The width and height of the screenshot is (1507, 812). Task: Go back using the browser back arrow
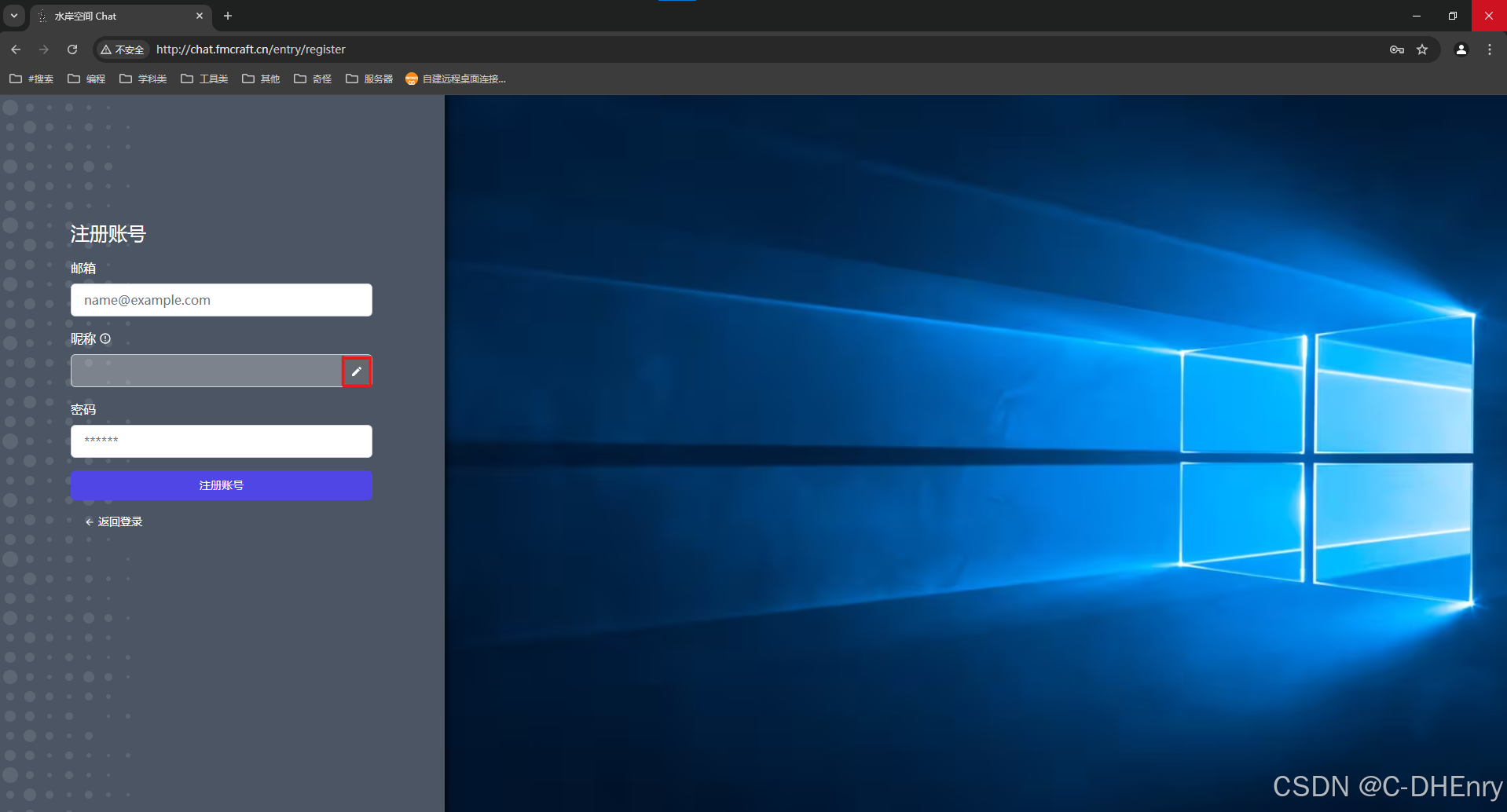pyautogui.click(x=16, y=49)
